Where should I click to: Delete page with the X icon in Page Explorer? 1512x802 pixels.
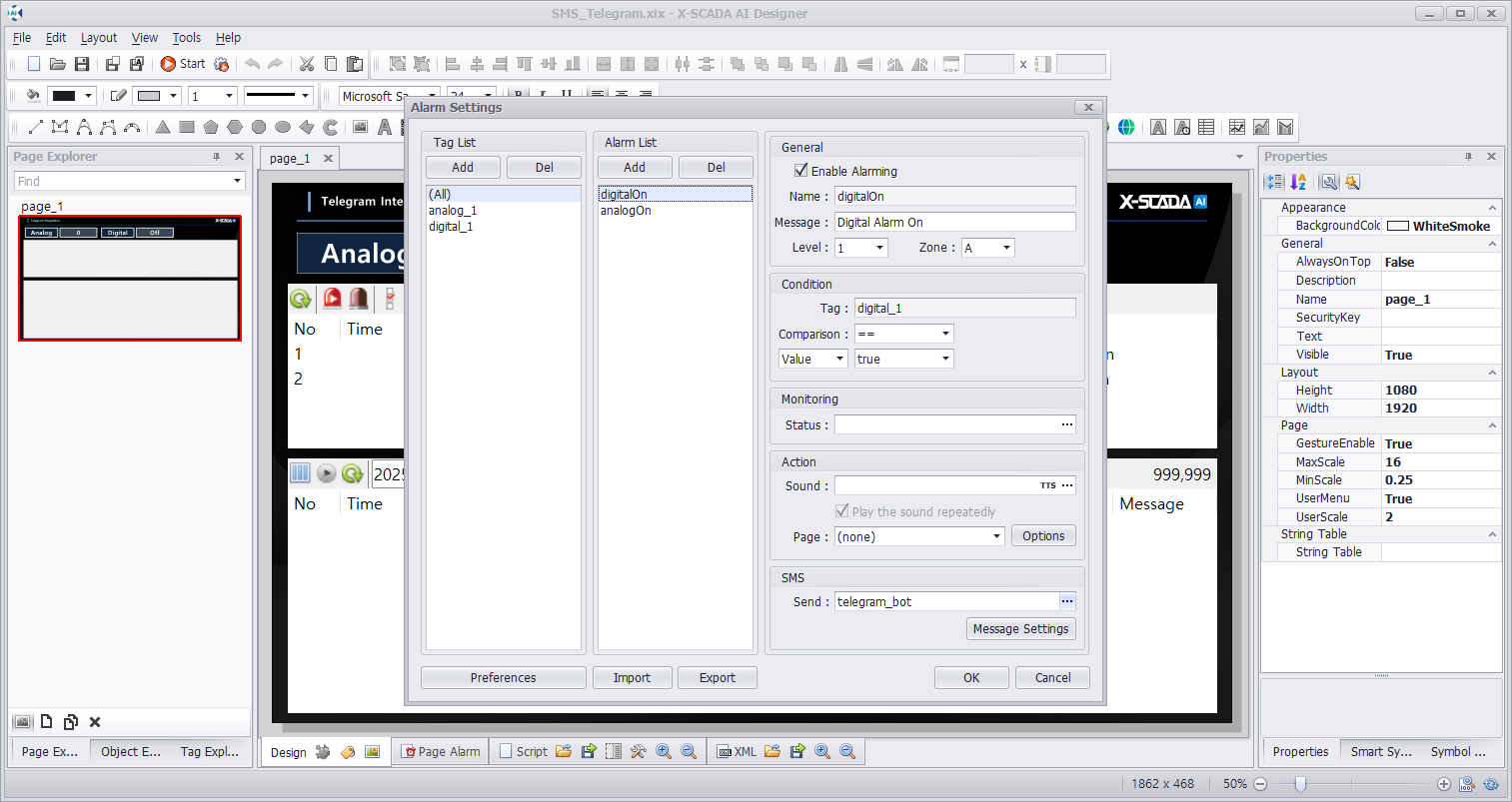(x=95, y=721)
